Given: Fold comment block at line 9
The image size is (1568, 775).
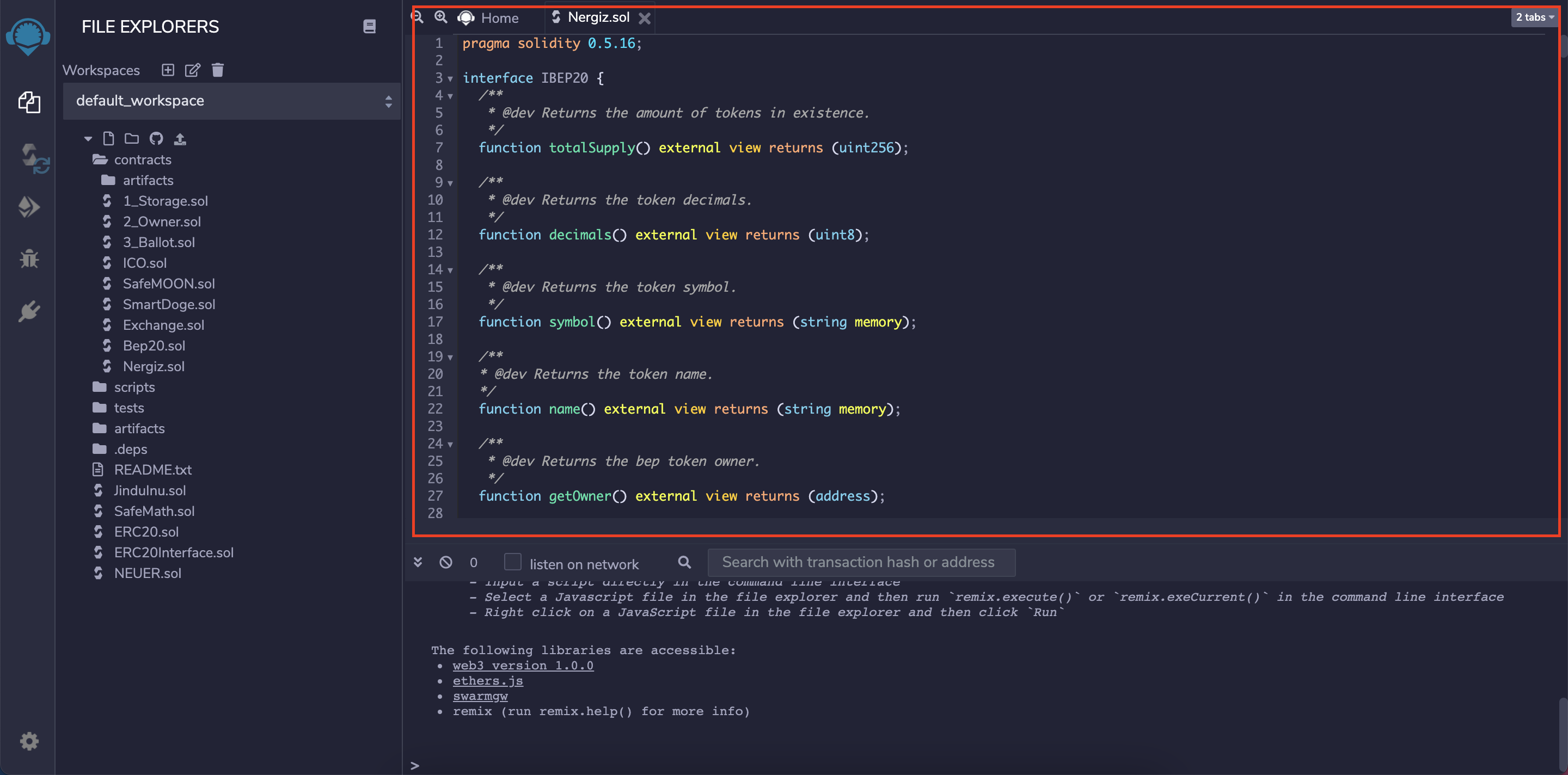Looking at the screenshot, I should point(450,183).
